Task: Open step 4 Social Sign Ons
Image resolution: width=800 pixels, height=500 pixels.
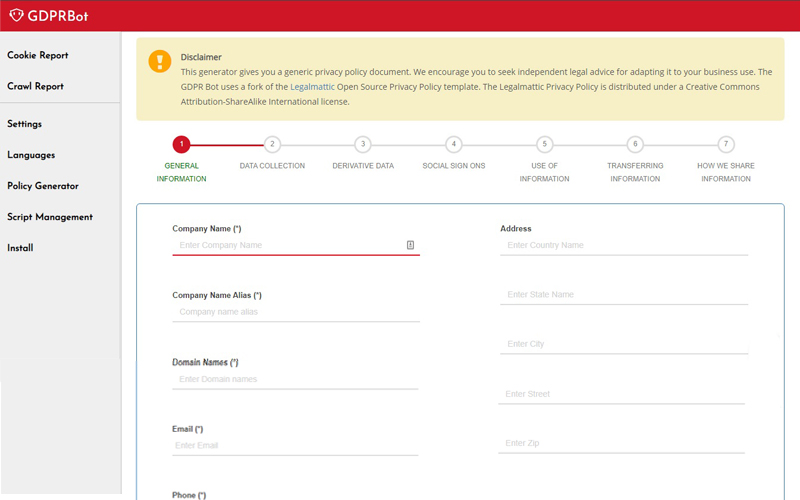Action: (x=454, y=144)
